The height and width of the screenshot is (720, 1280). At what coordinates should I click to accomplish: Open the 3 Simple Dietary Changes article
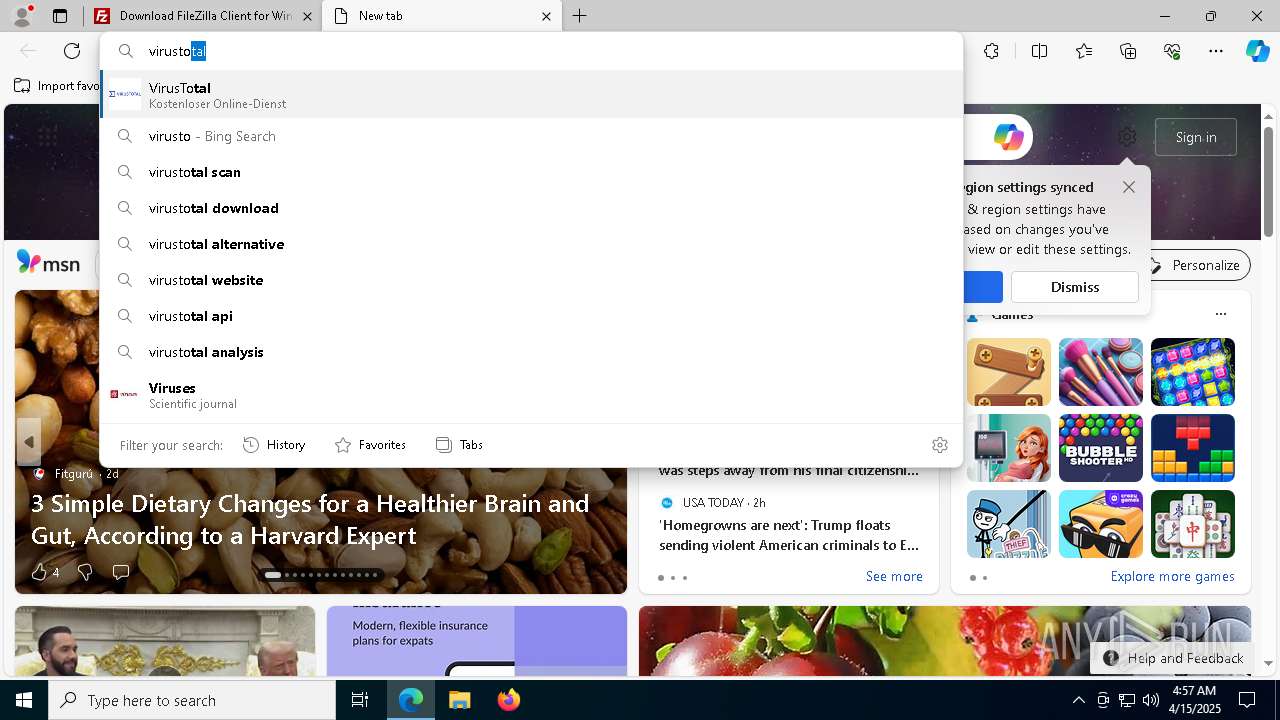coord(310,519)
